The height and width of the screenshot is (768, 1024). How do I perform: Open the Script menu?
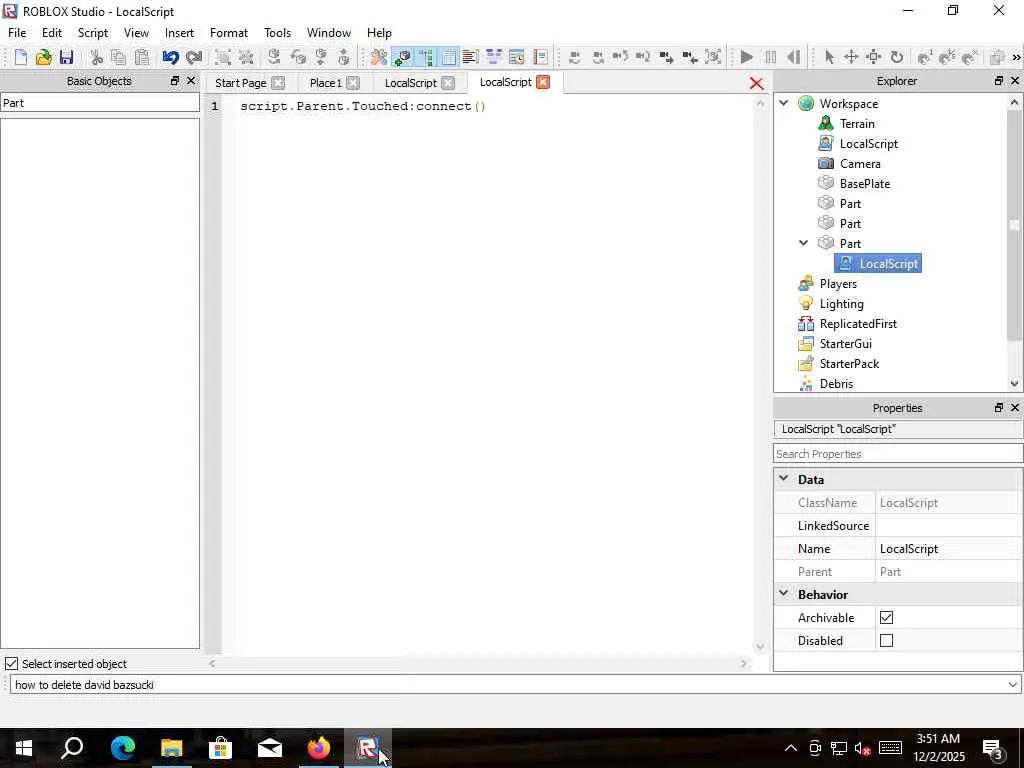(x=93, y=33)
